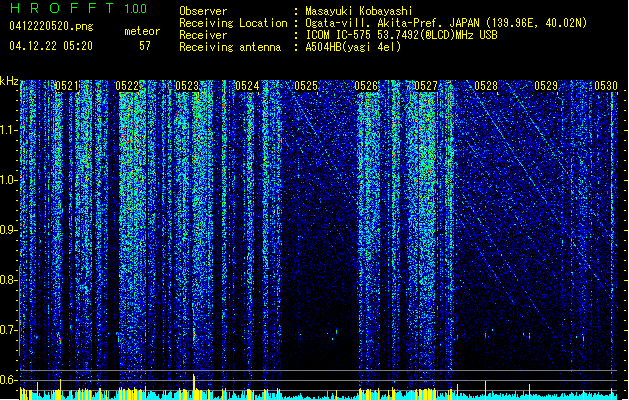The image size is (629, 400).
Task: Click the 0.6 kHz axis label
Action: coord(9,380)
